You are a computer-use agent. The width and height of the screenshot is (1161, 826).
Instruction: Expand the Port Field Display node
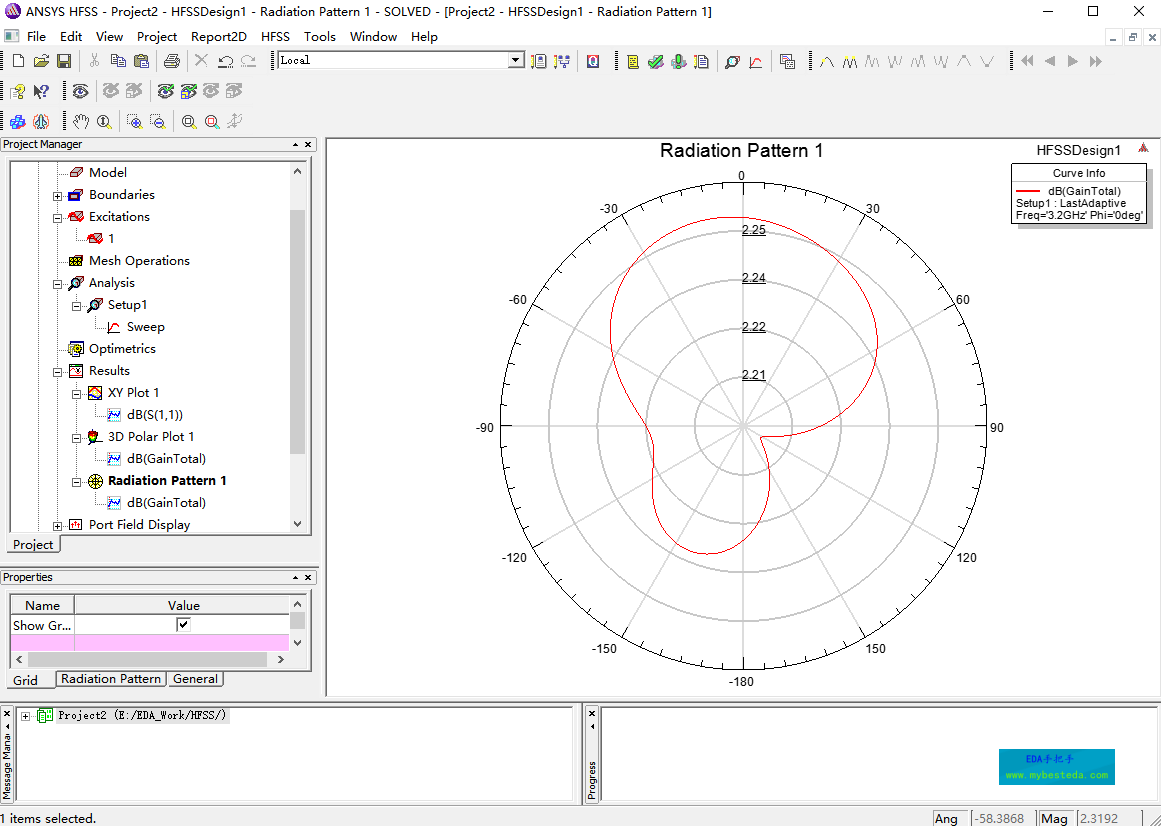(x=58, y=525)
